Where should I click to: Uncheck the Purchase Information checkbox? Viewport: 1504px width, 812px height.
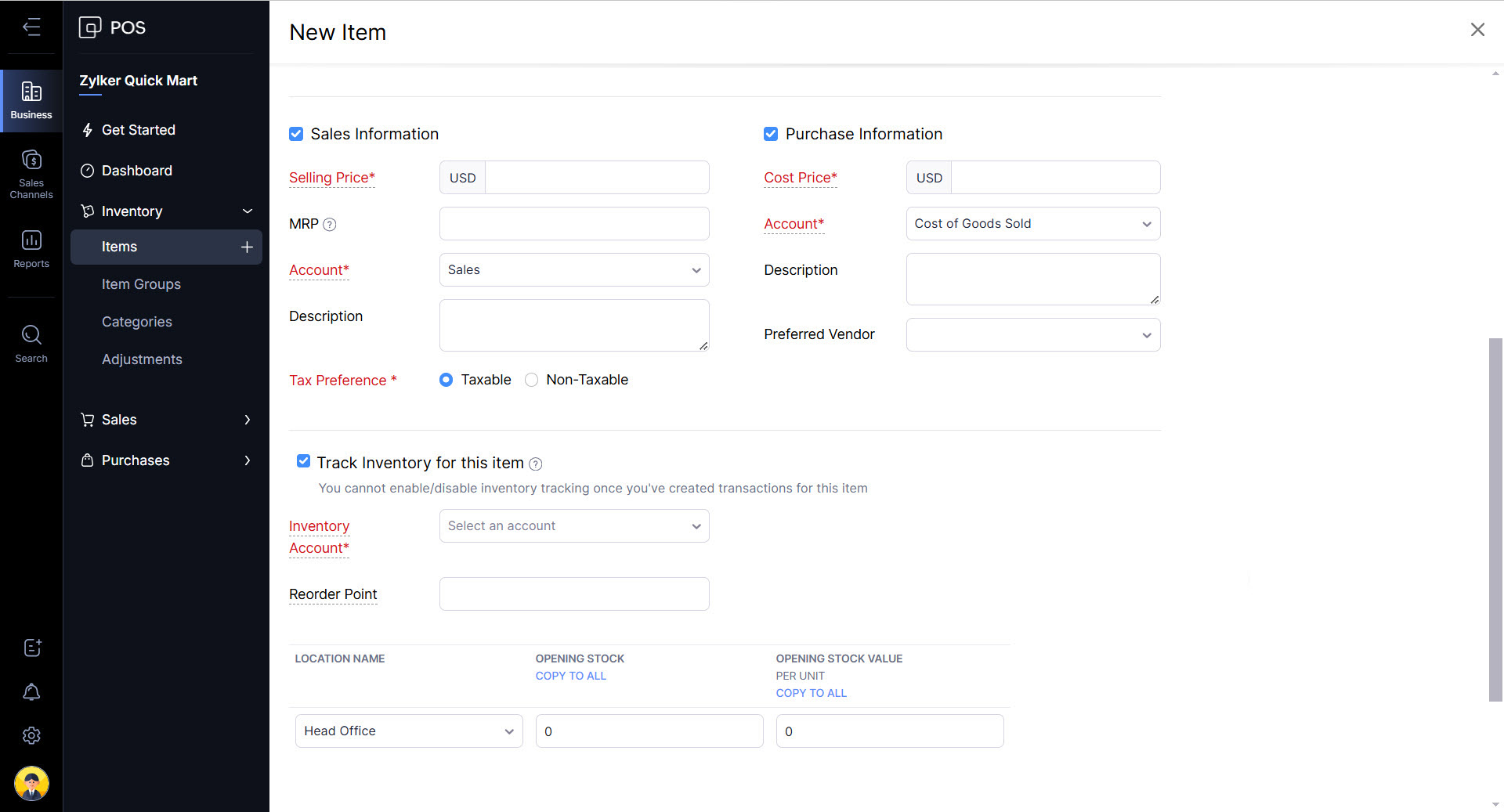click(x=771, y=134)
